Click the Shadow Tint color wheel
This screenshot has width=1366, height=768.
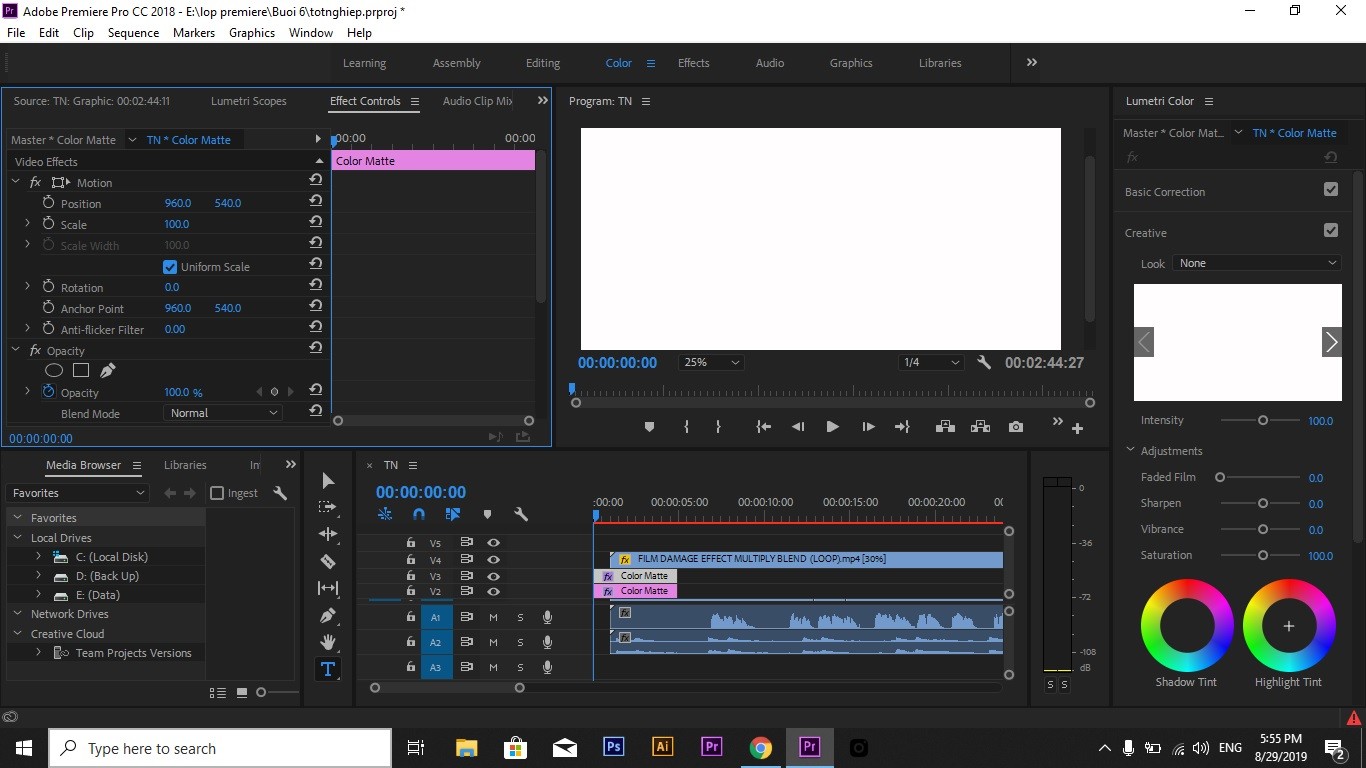pos(1187,626)
